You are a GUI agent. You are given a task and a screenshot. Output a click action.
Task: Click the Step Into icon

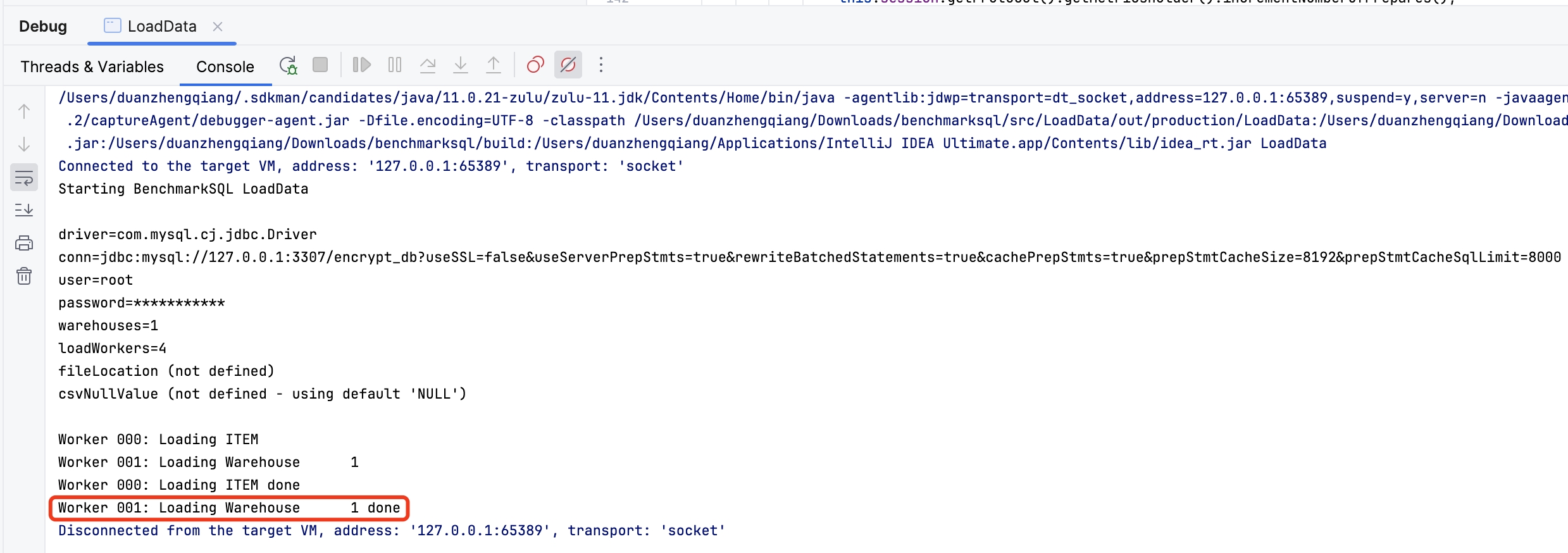pos(461,65)
